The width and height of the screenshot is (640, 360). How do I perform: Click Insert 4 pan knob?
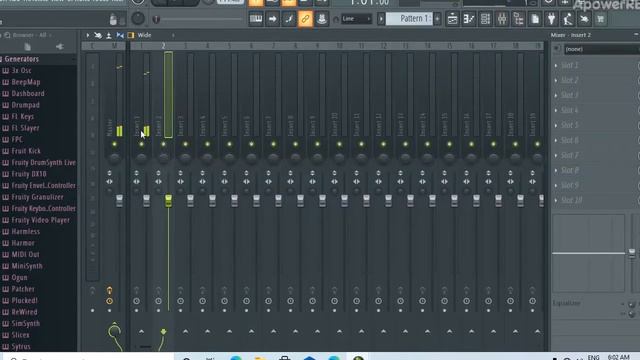click(207, 158)
